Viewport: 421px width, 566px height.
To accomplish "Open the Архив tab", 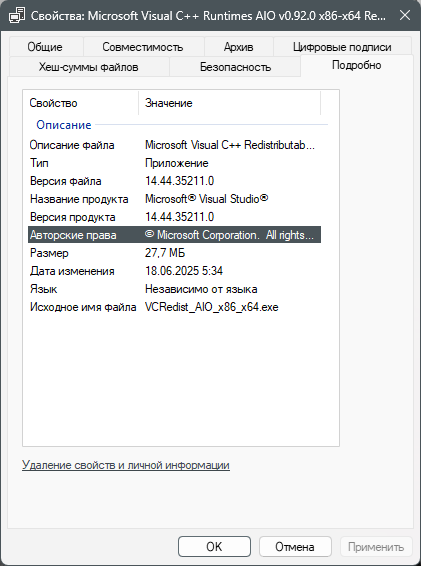I will pos(238,47).
